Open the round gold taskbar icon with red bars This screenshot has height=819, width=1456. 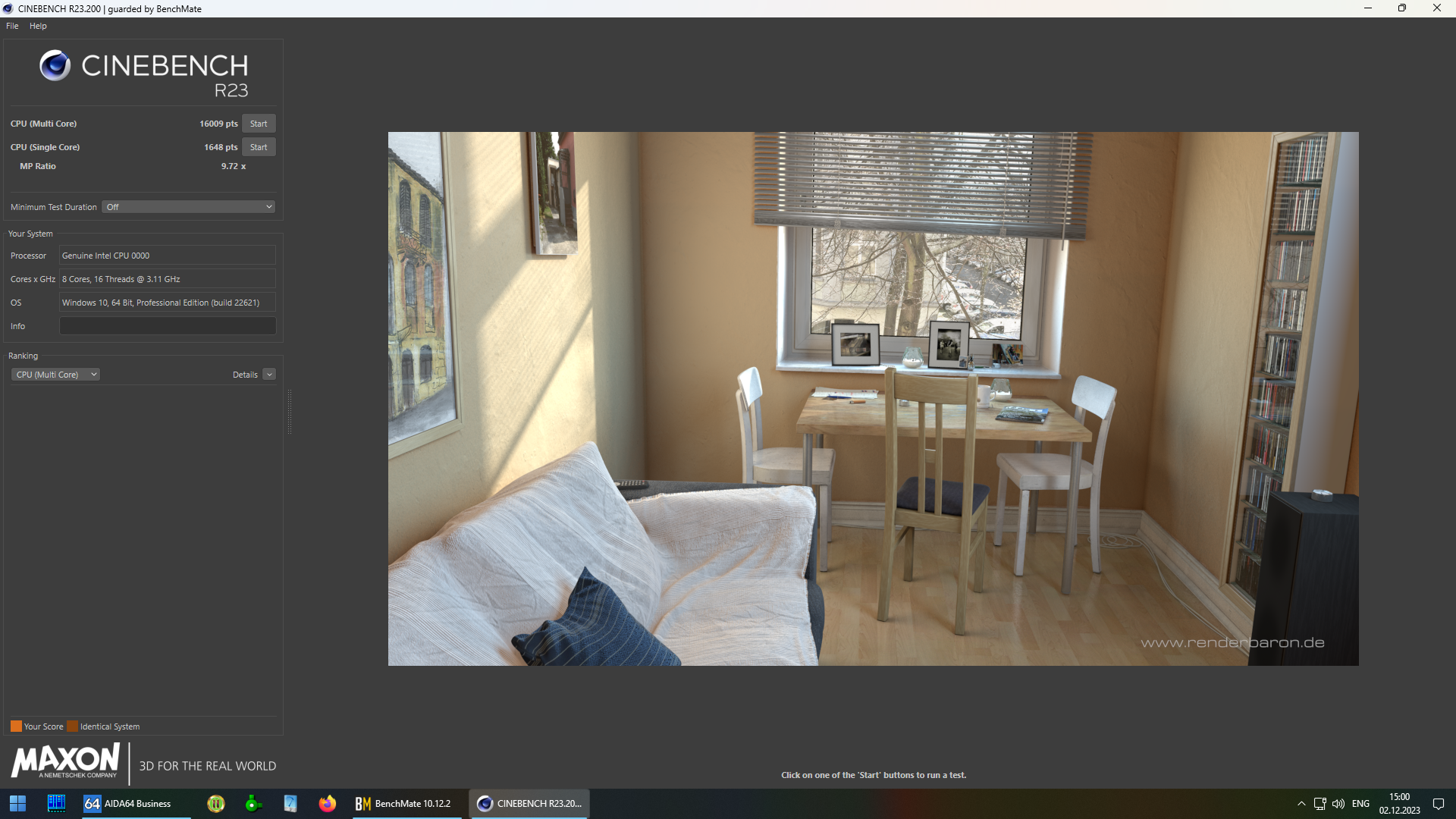coord(216,804)
